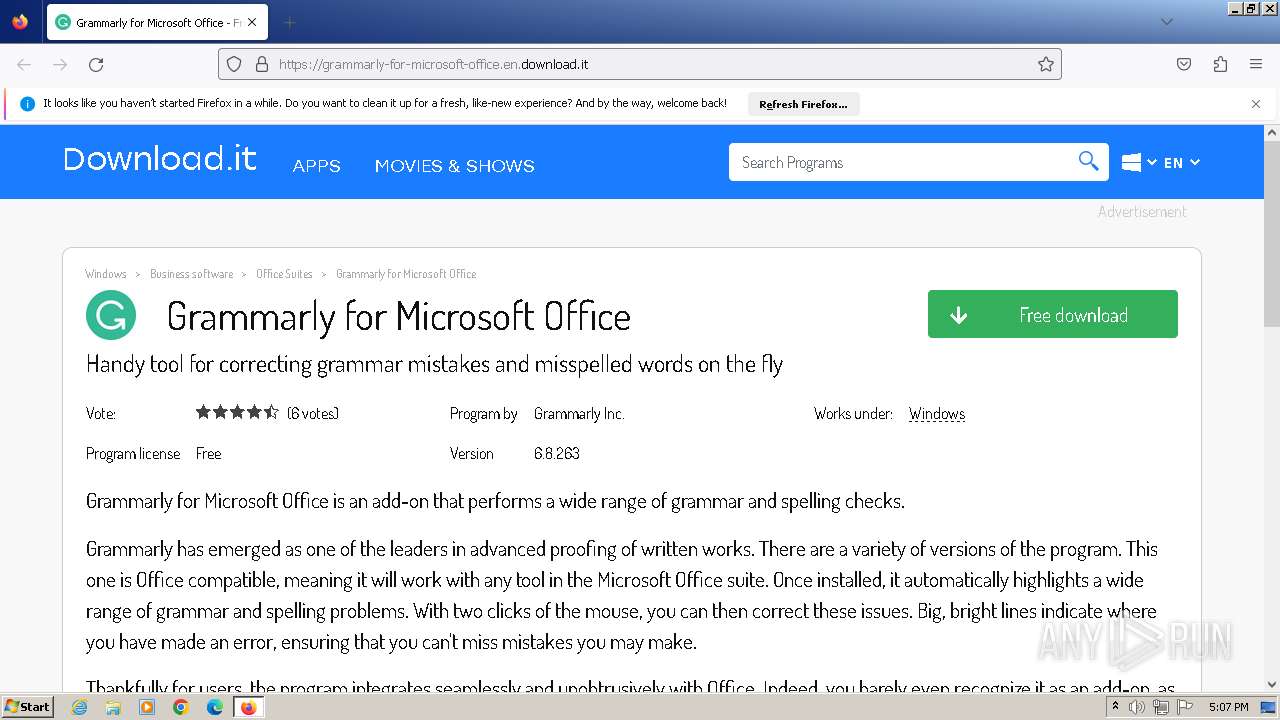Follow the Windows breadcrumb link

point(106,274)
